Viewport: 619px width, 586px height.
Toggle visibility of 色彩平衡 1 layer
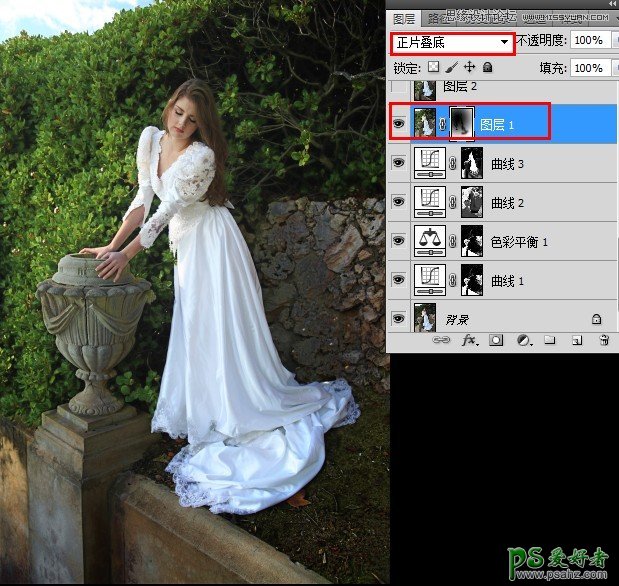click(399, 242)
